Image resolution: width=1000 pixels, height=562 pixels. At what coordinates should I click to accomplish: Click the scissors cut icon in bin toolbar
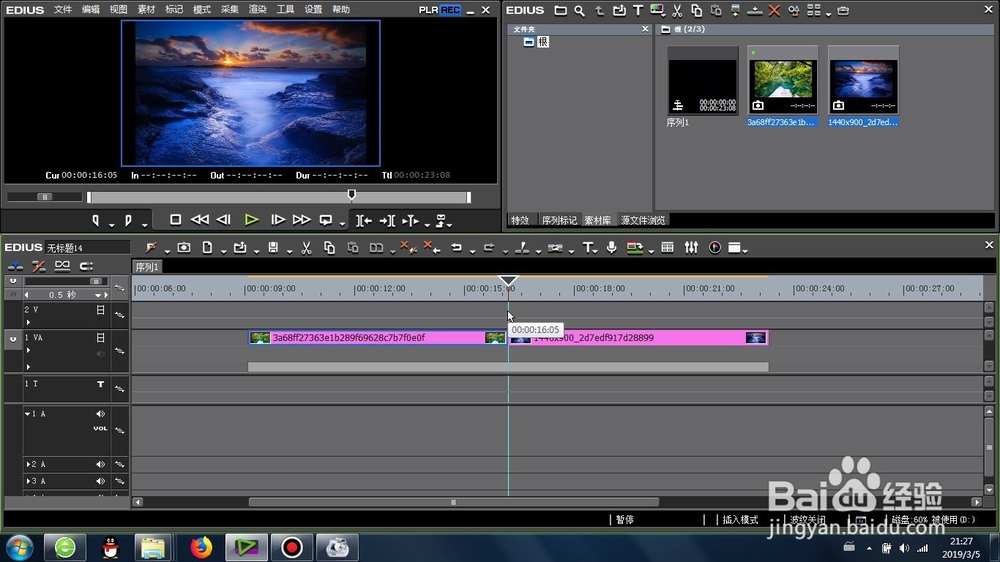pyautogui.click(x=677, y=10)
